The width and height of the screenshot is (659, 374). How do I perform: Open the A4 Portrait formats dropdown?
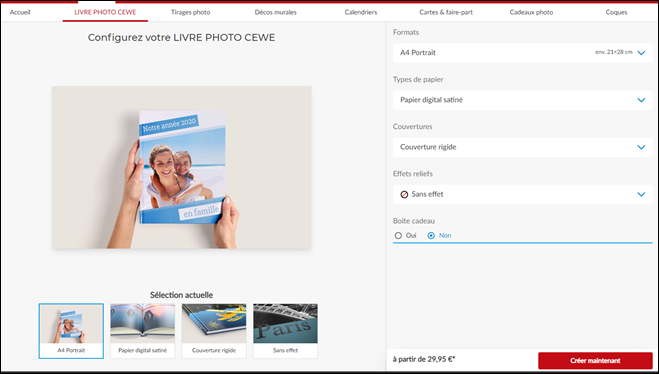coord(522,53)
